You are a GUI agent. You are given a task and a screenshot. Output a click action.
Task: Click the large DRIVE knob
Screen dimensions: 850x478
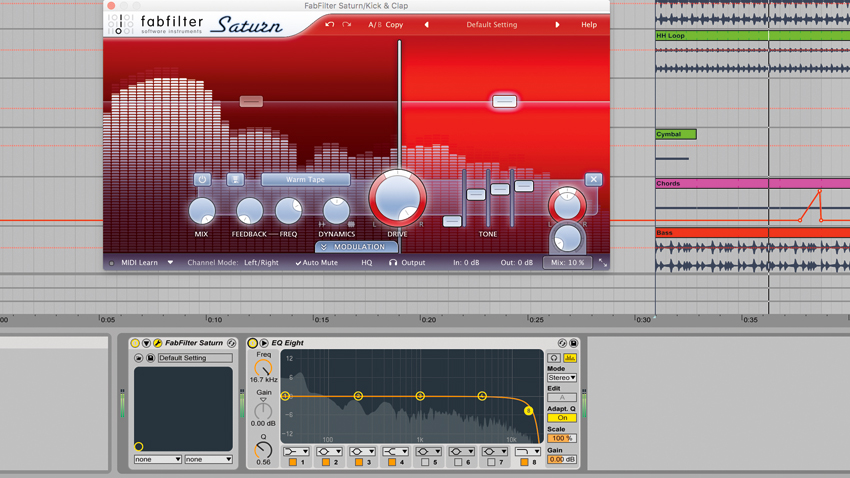tap(397, 198)
